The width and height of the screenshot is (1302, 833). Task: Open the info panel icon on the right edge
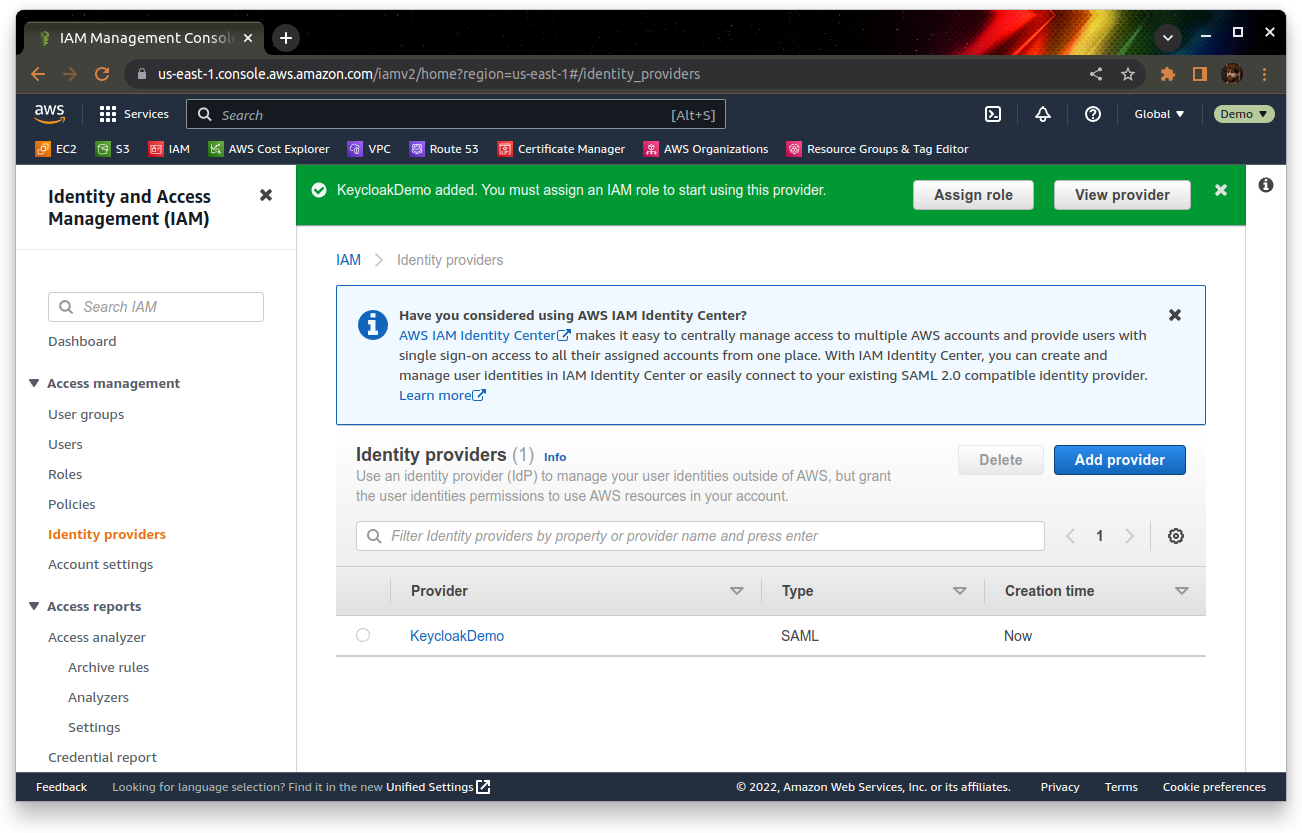click(x=1266, y=185)
